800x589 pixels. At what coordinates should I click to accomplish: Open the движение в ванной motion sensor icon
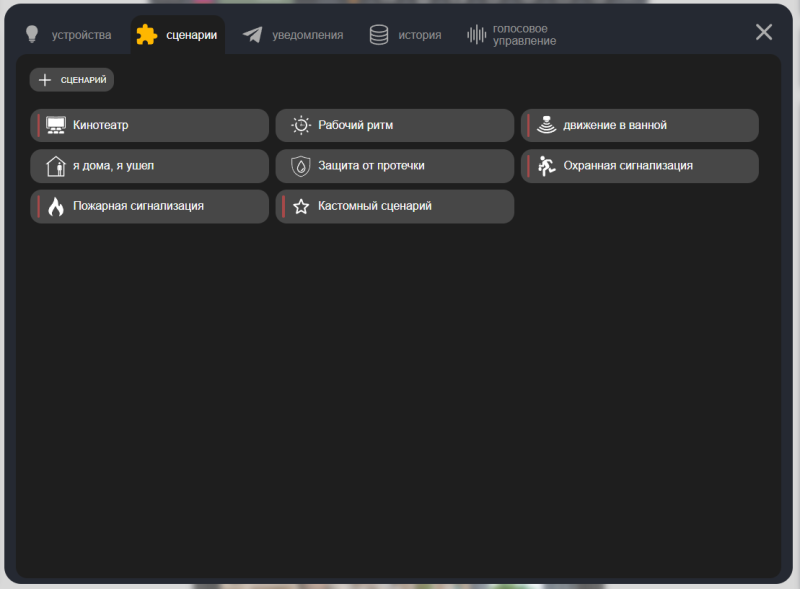pos(546,125)
